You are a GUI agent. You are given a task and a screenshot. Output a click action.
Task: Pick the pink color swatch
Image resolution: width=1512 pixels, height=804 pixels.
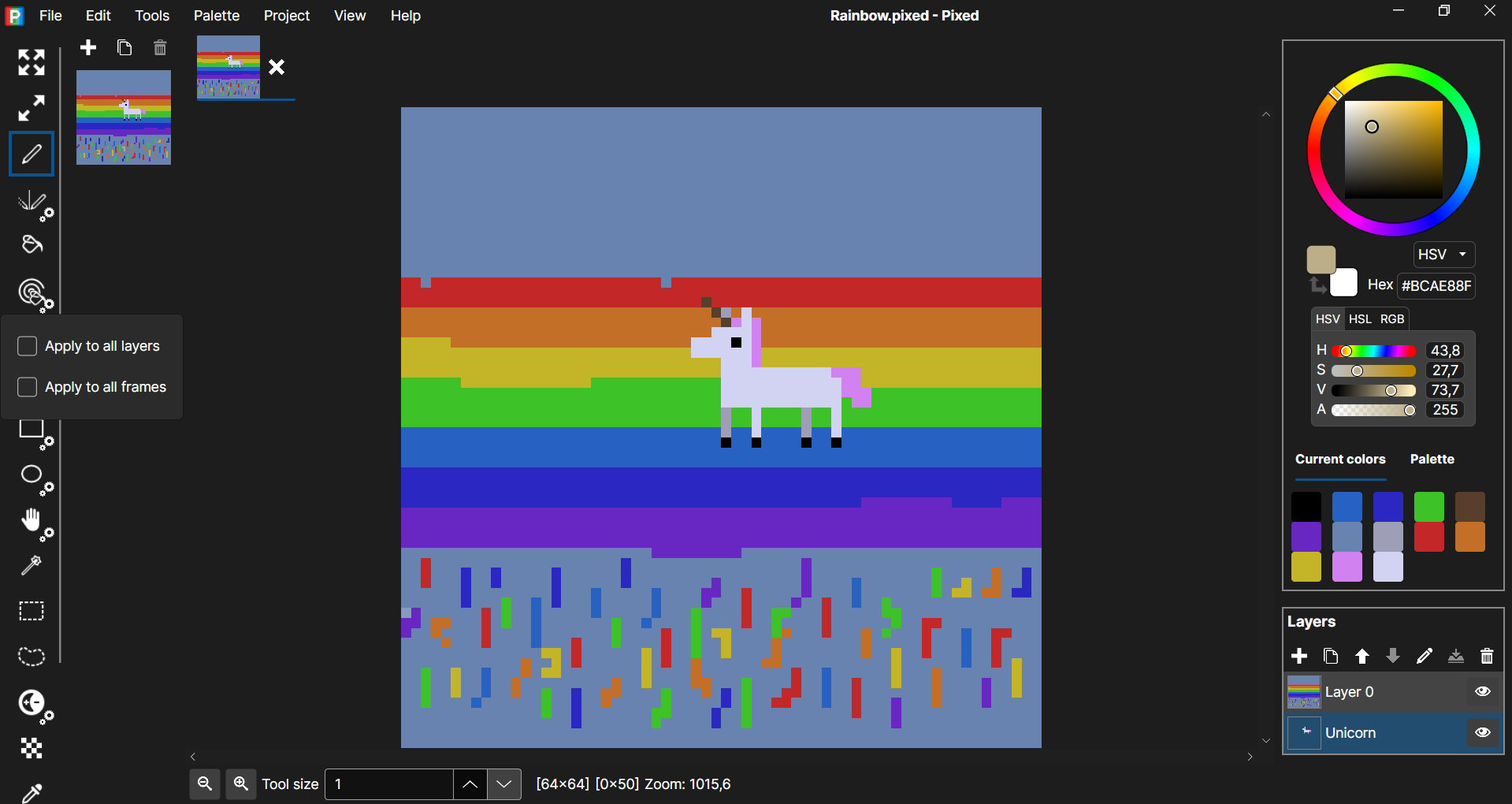tap(1347, 567)
